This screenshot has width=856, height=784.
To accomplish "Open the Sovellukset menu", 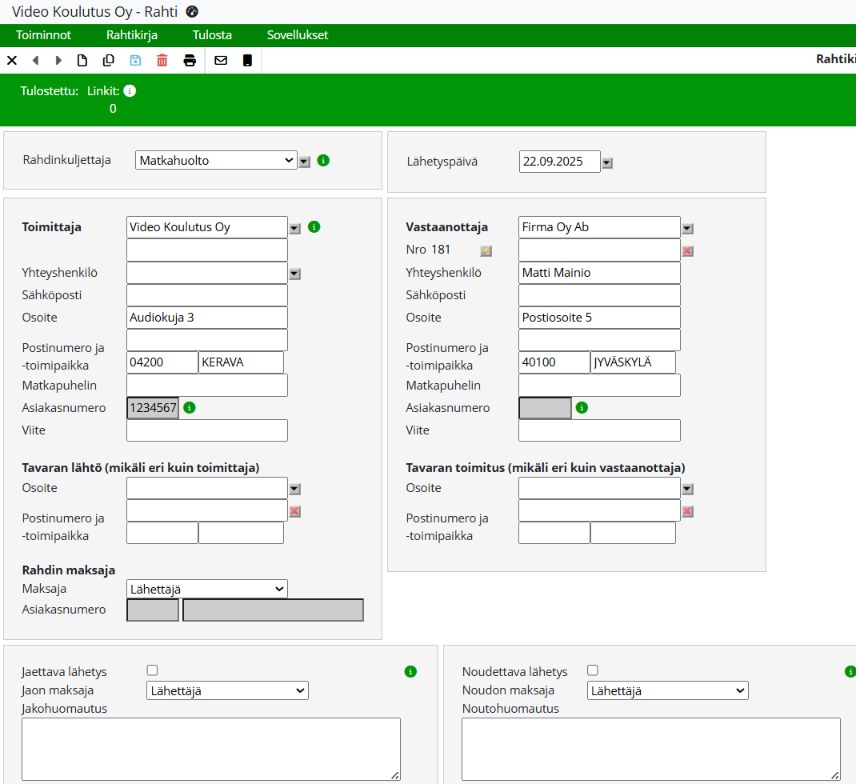I will [297, 35].
